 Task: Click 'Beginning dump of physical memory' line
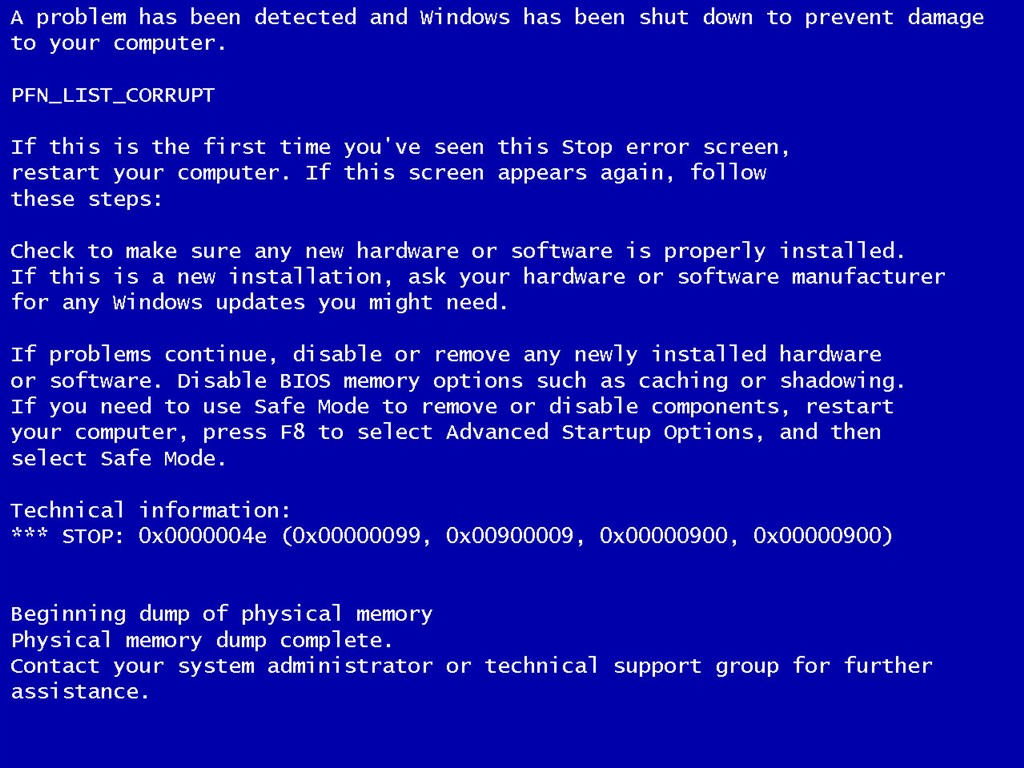[221, 615]
